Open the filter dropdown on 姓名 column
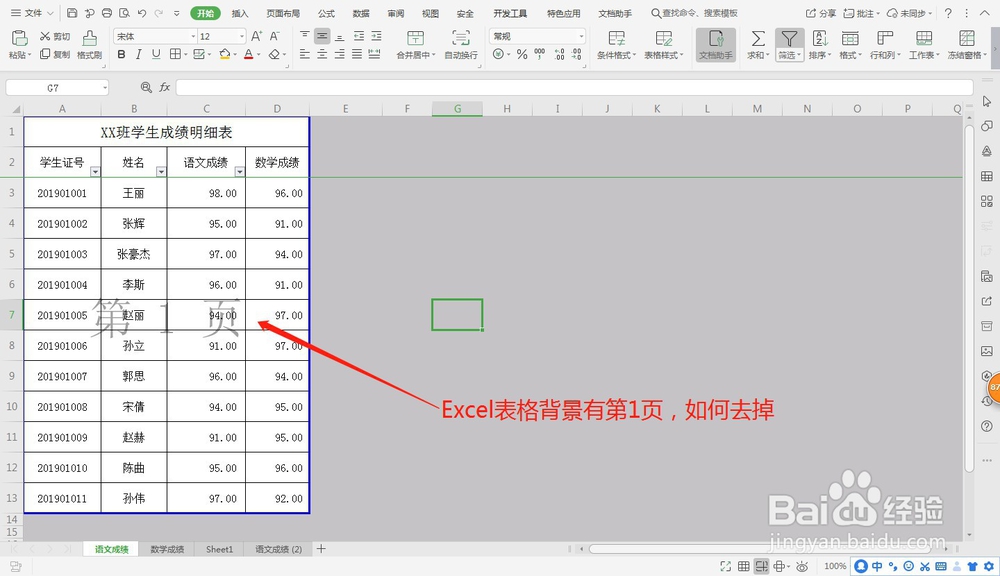 point(161,172)
